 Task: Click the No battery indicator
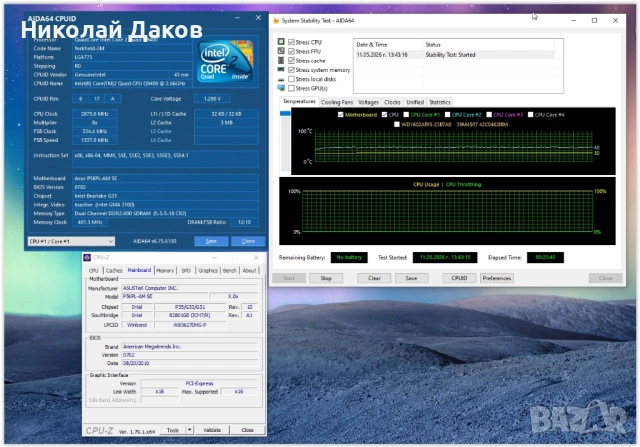349,258
